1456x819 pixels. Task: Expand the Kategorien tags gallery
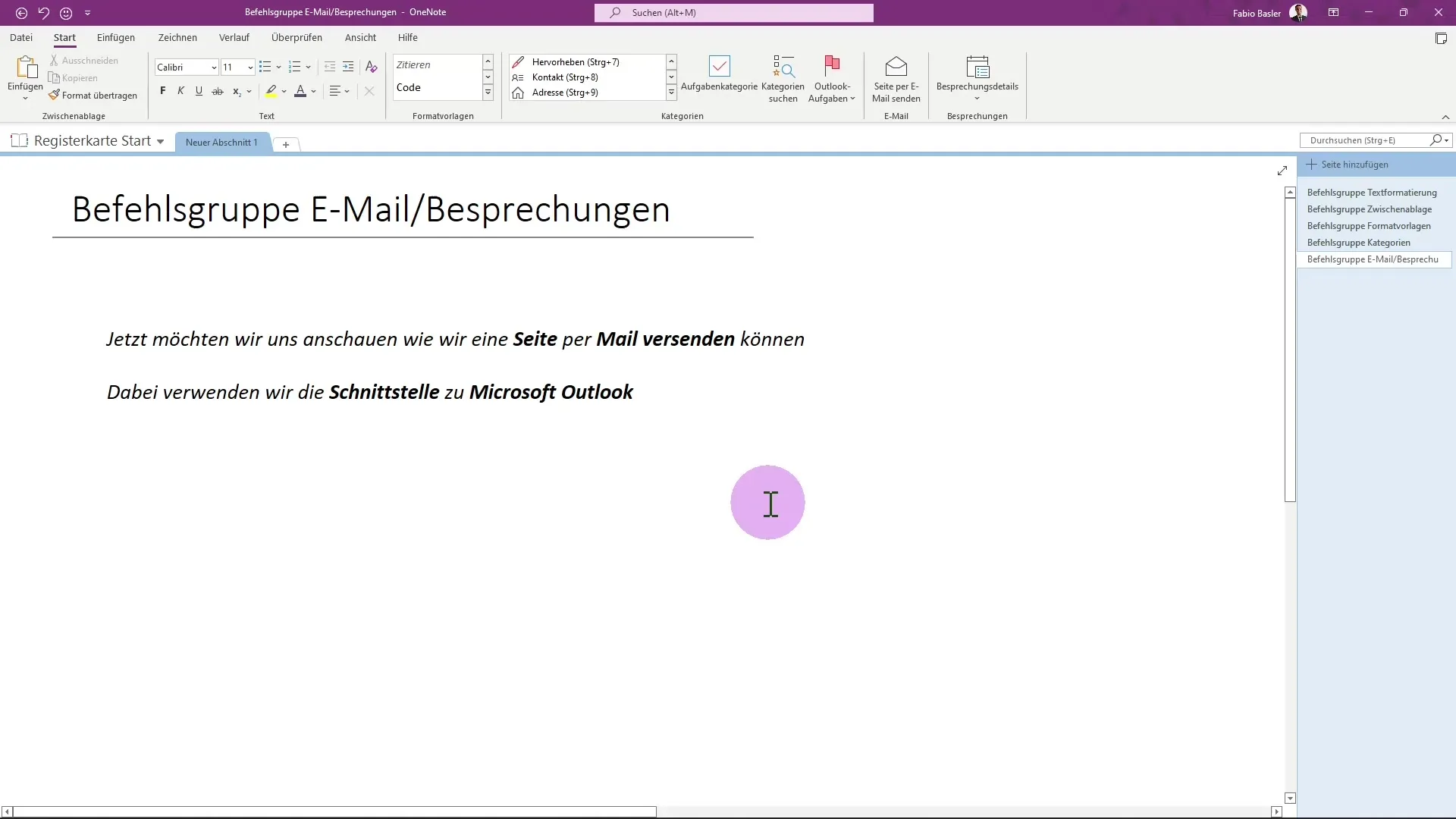click(671, 93)
